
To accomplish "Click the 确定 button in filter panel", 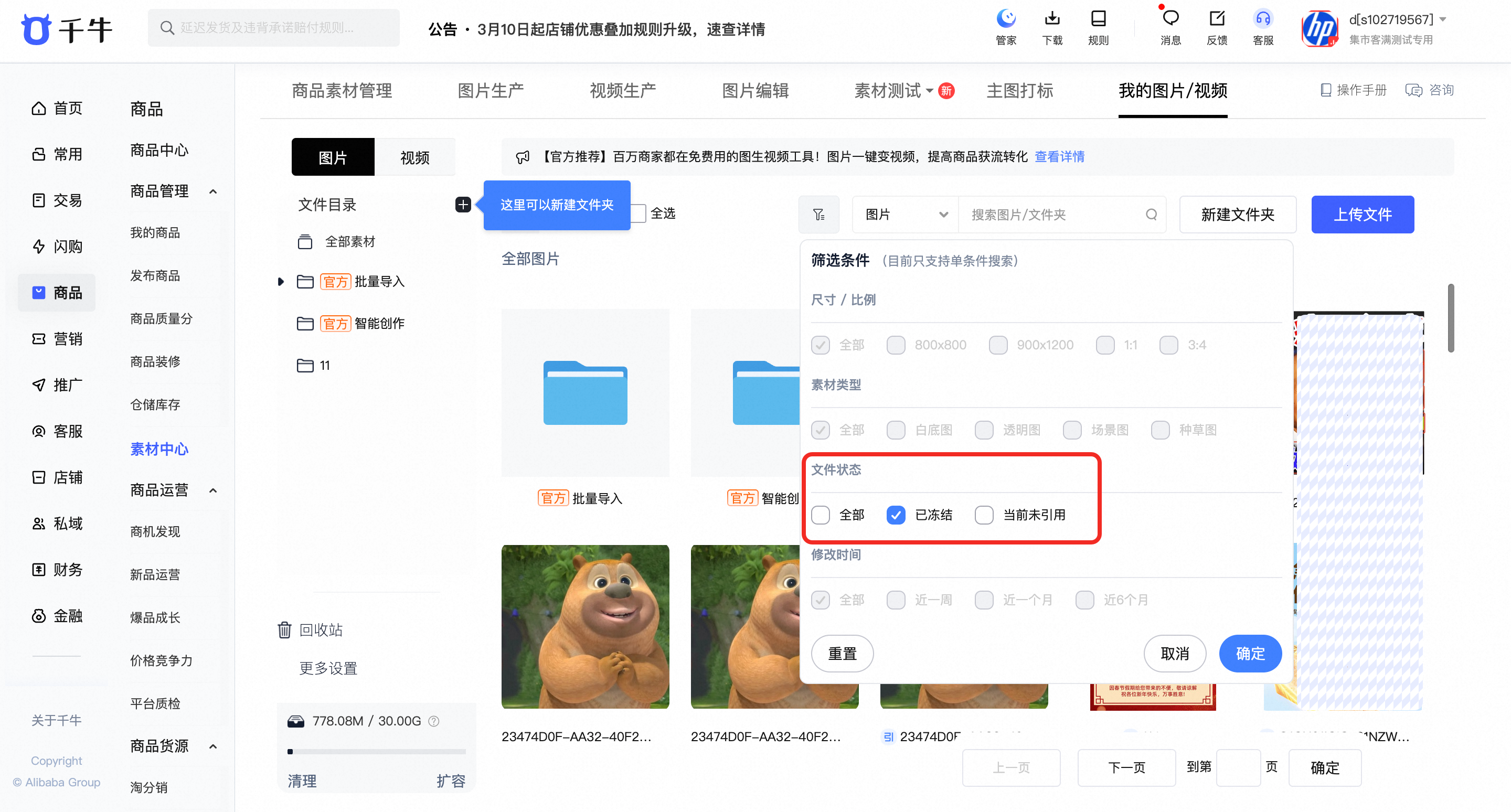I will click(1250, 653).
